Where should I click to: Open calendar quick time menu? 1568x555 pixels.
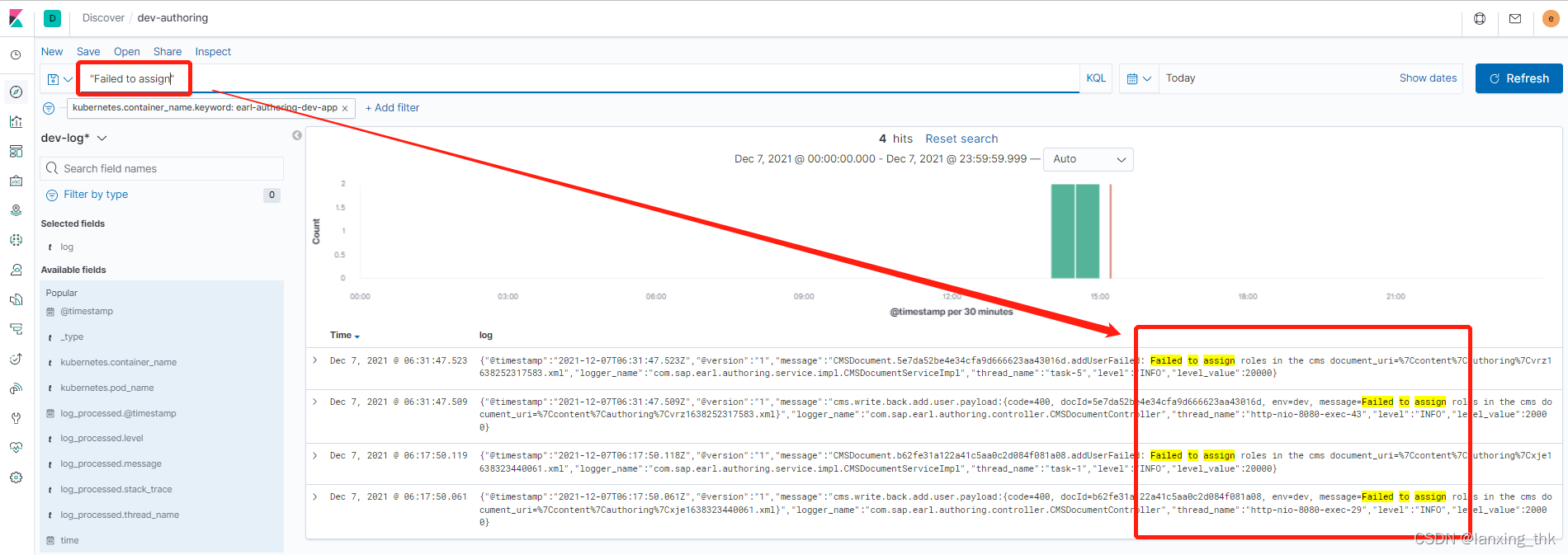(x=1139, y=78)
